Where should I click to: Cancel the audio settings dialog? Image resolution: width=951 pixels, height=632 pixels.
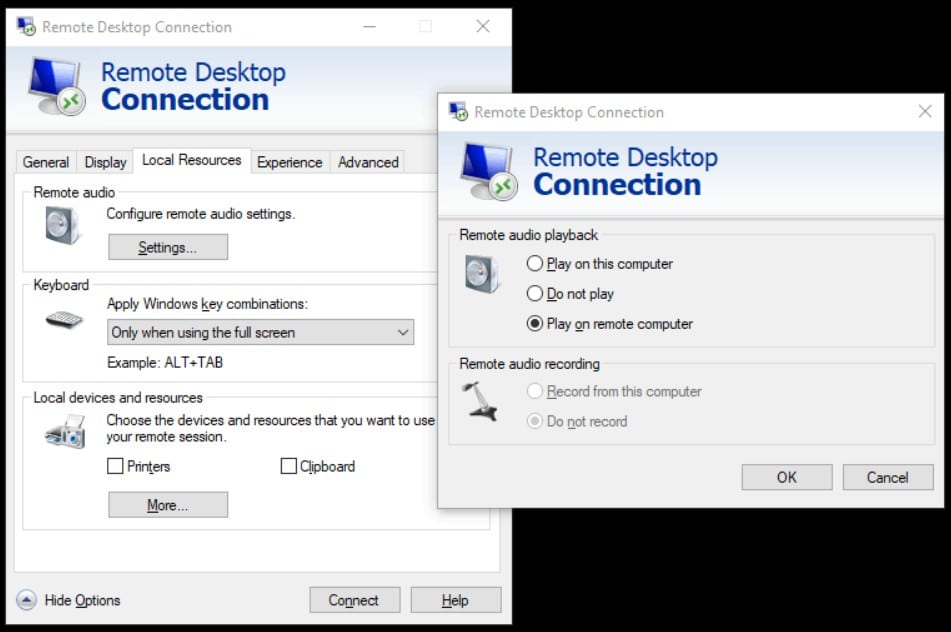[888, 477]
